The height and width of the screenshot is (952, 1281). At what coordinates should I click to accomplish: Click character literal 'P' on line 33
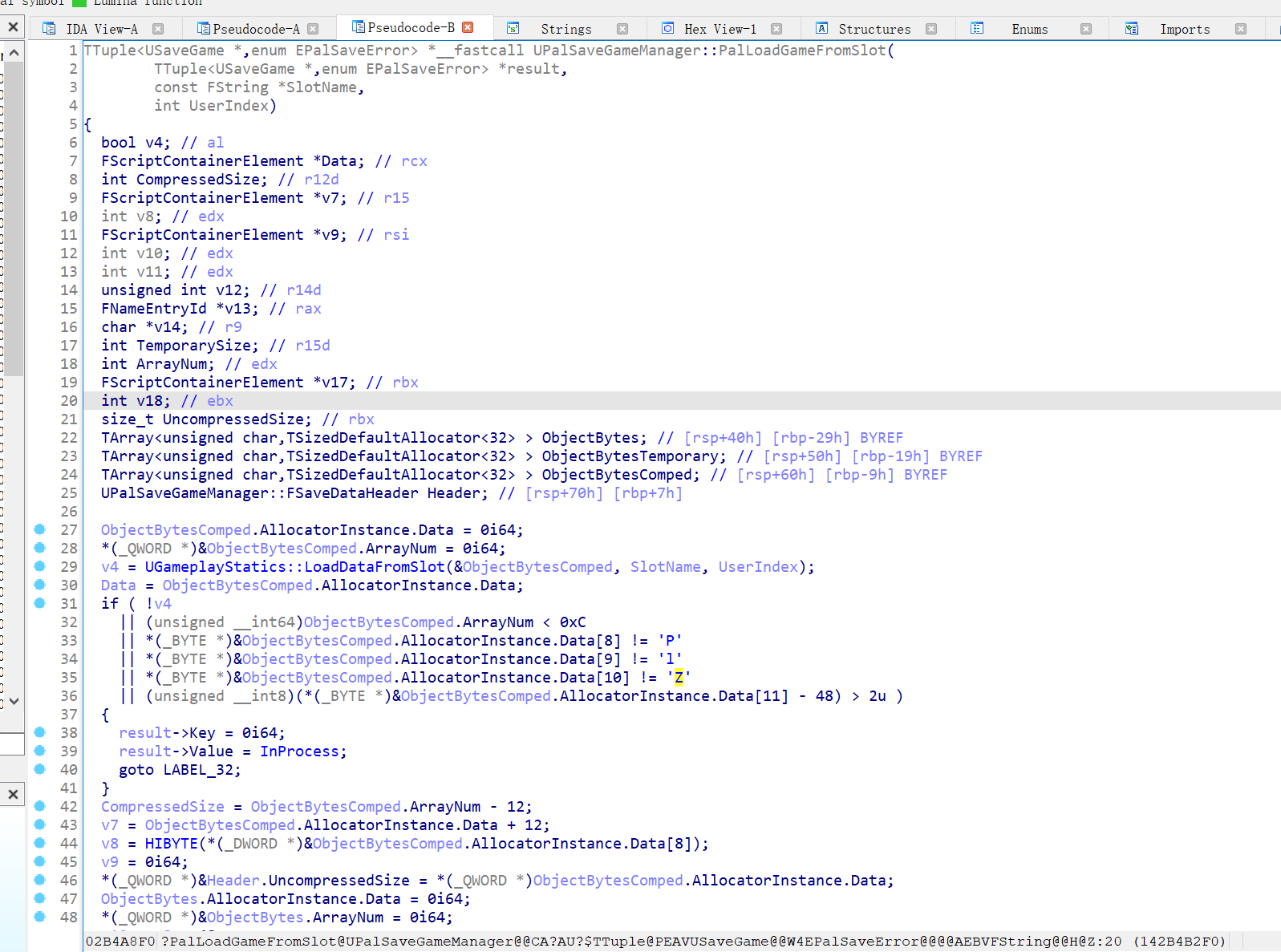pyautogui.click(x=670, y=641)
